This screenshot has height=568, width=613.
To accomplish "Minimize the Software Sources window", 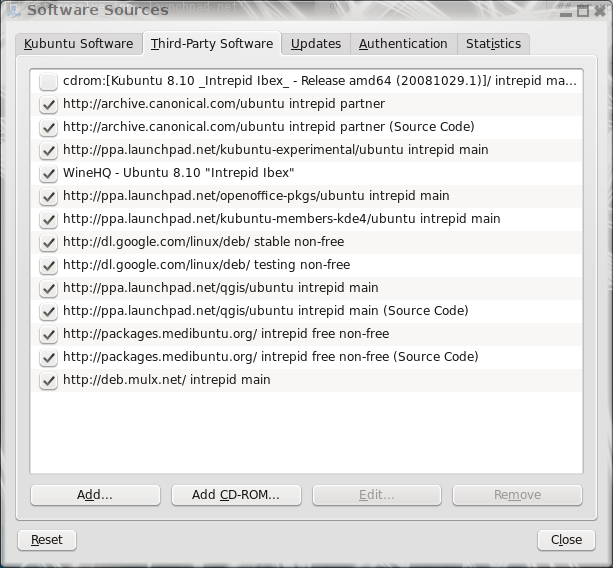I will pos(567,10).
